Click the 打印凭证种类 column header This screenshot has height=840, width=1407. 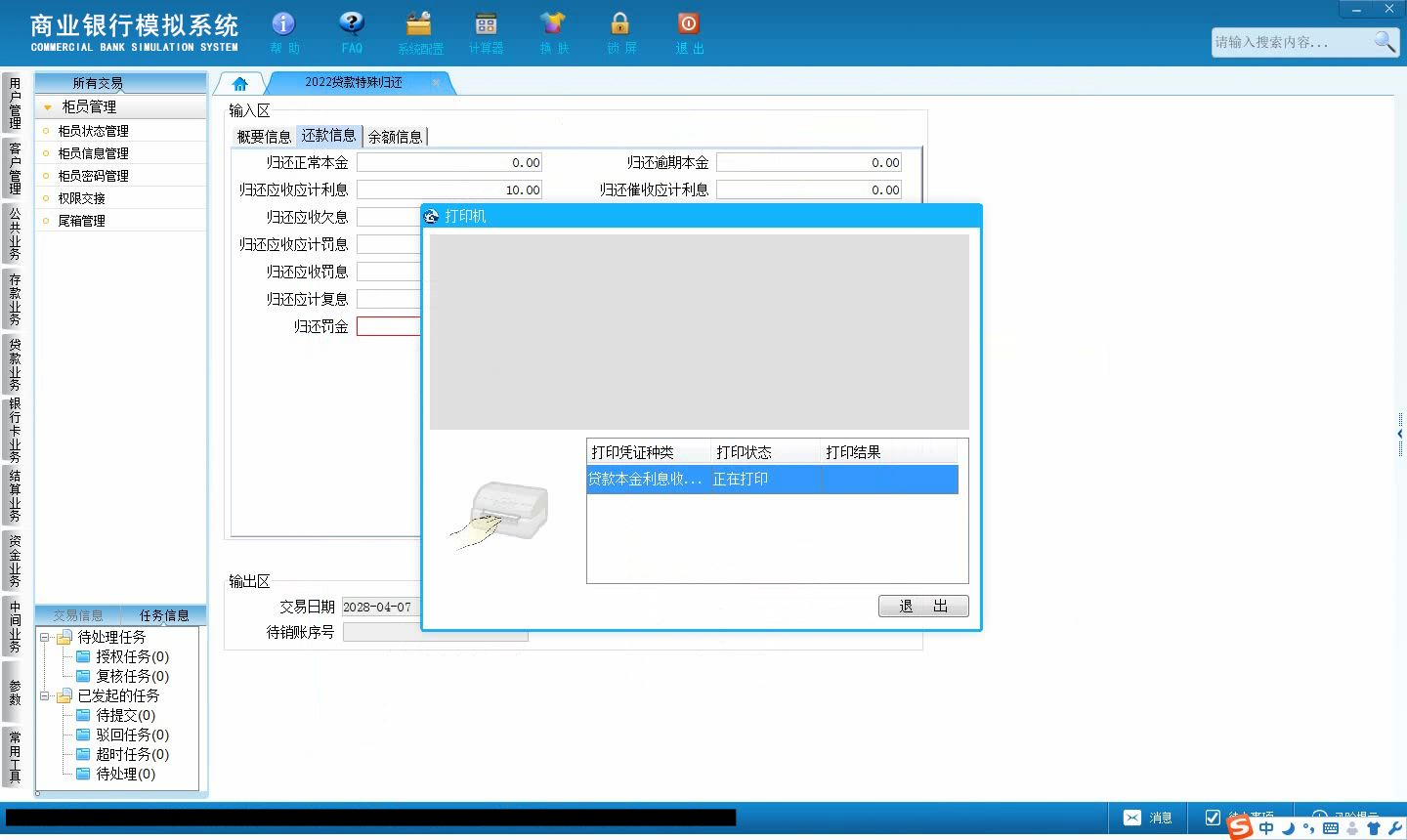click(x=650, y=452)
